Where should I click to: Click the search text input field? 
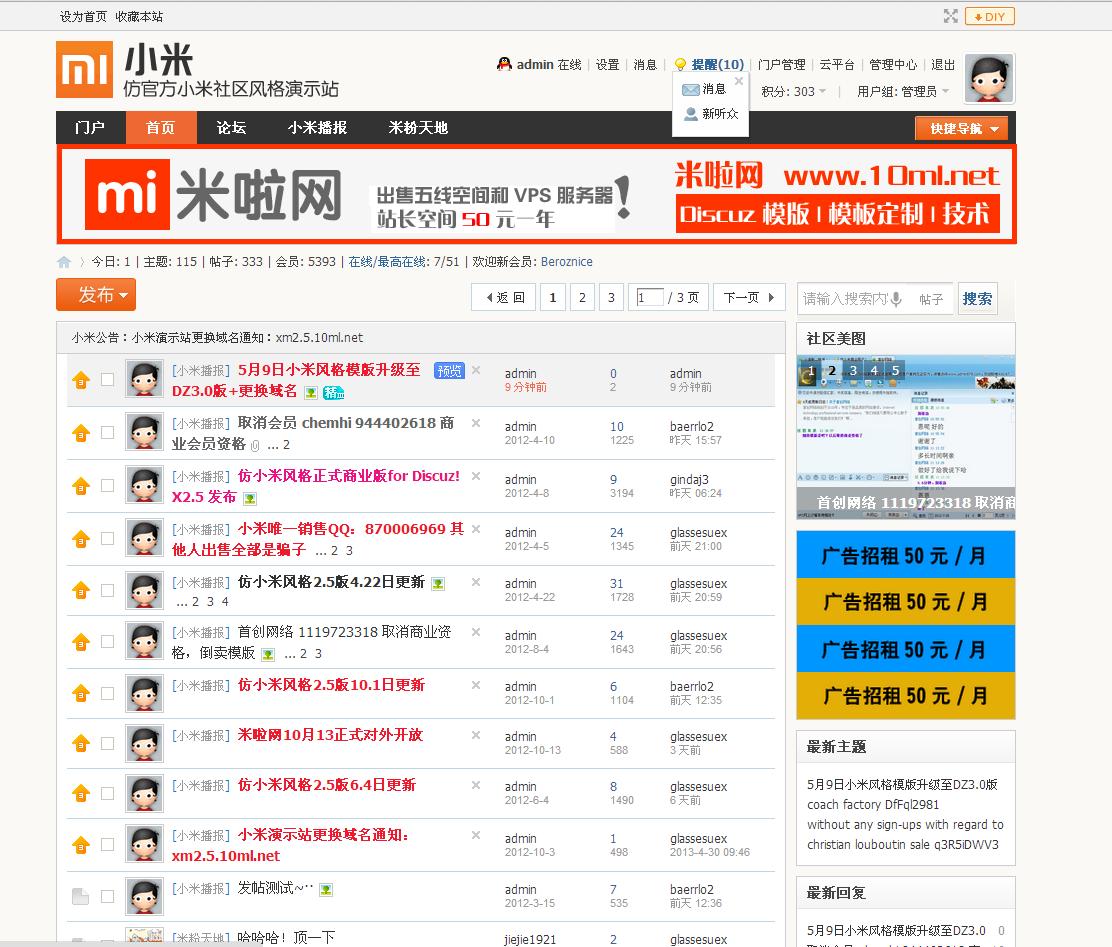[844, 299]
